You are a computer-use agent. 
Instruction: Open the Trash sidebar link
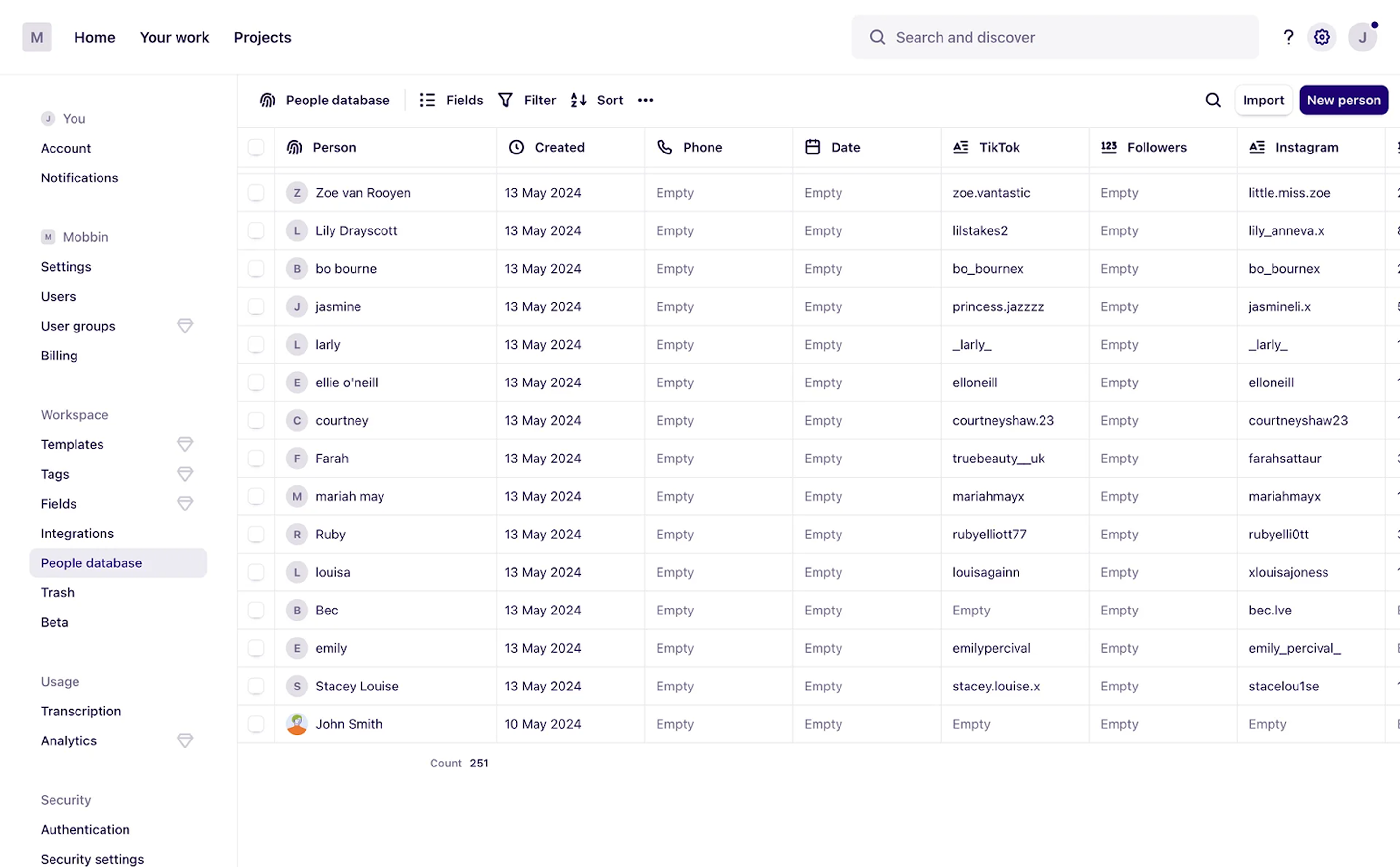point(57,593)
